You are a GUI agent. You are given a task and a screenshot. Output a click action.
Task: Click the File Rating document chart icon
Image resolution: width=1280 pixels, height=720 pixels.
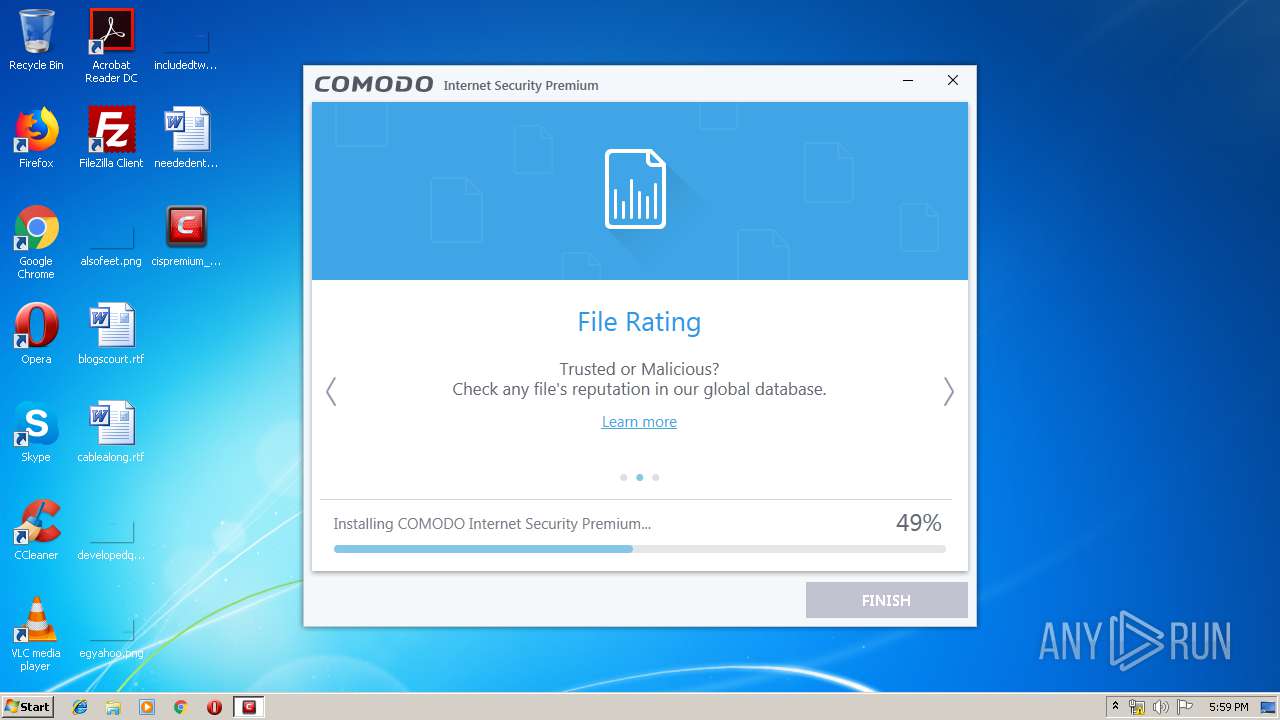tap(635, 188)
